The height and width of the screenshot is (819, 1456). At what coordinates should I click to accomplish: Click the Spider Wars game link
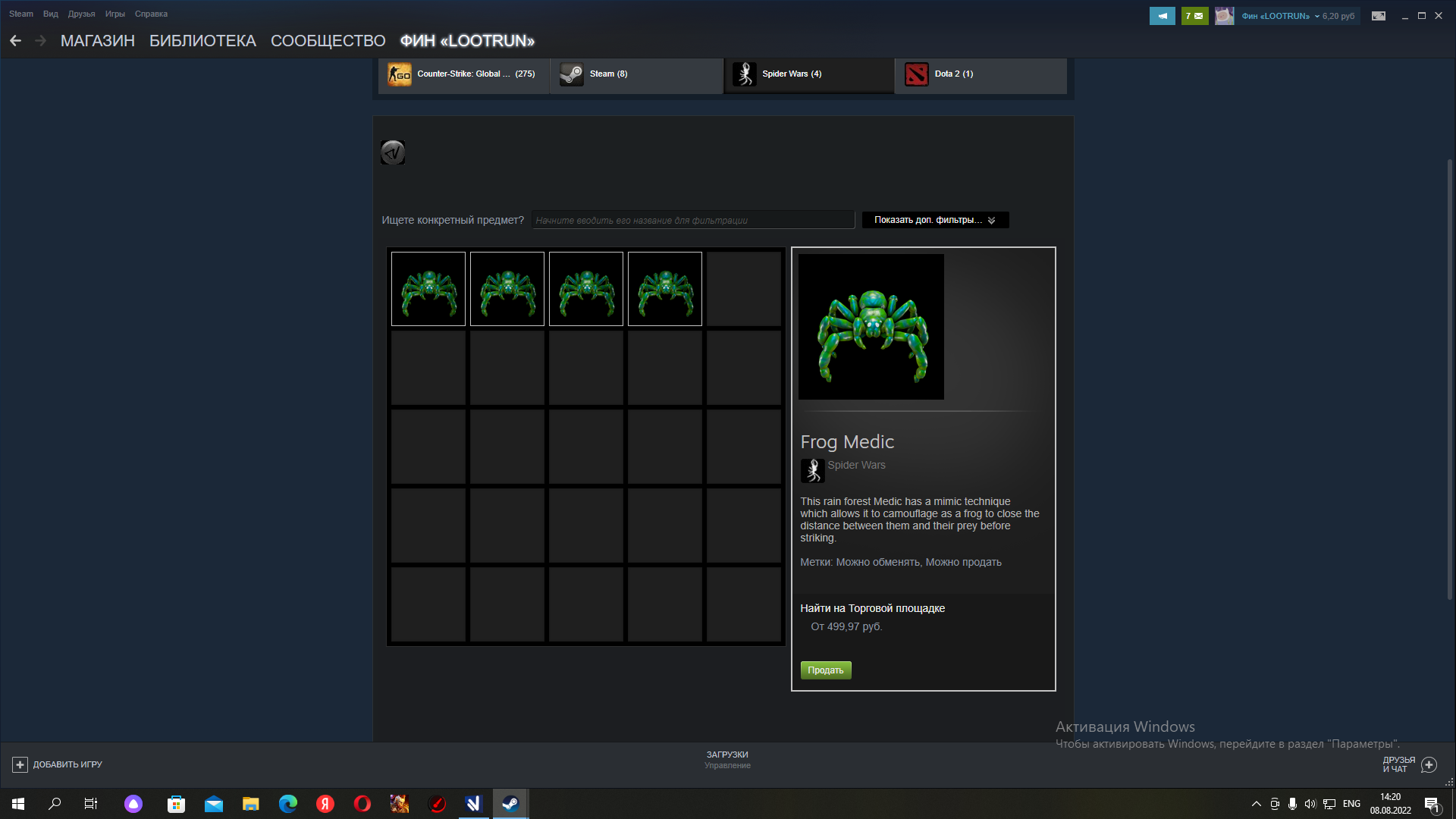[x=856, y=465]
